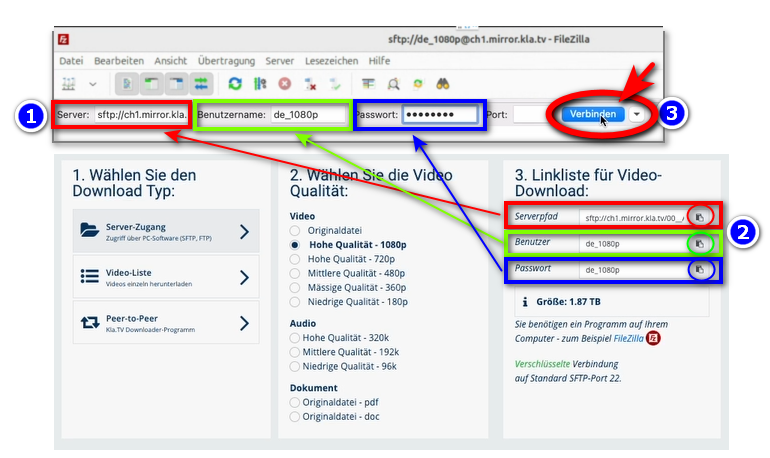Select Hohe Qualität - 1080p radio button
Viewport: 770px width, 458px height.
pos(295,244)
